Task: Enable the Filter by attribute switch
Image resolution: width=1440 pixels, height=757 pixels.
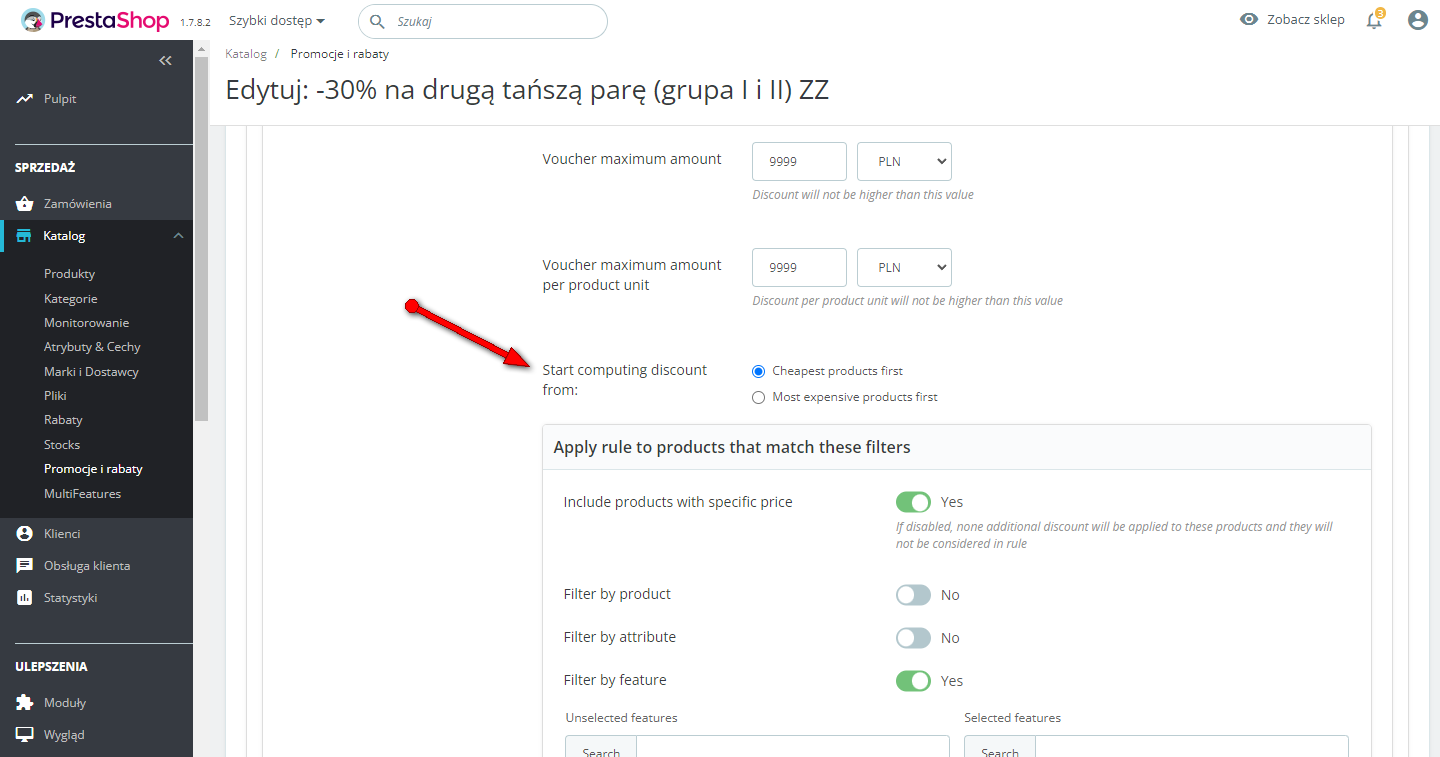Action: [913, 638]
